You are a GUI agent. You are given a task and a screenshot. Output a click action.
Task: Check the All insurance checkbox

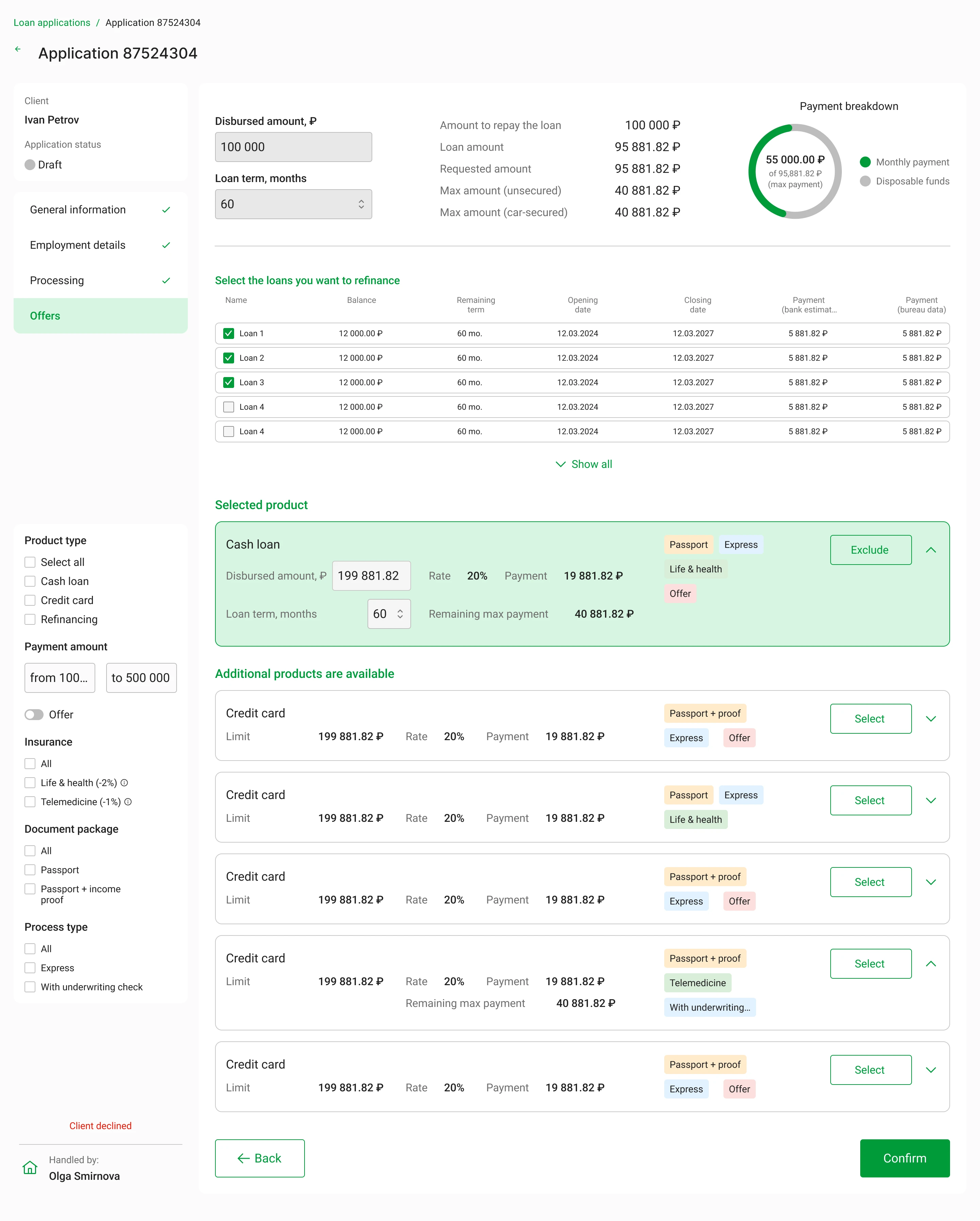coord(30,764)
